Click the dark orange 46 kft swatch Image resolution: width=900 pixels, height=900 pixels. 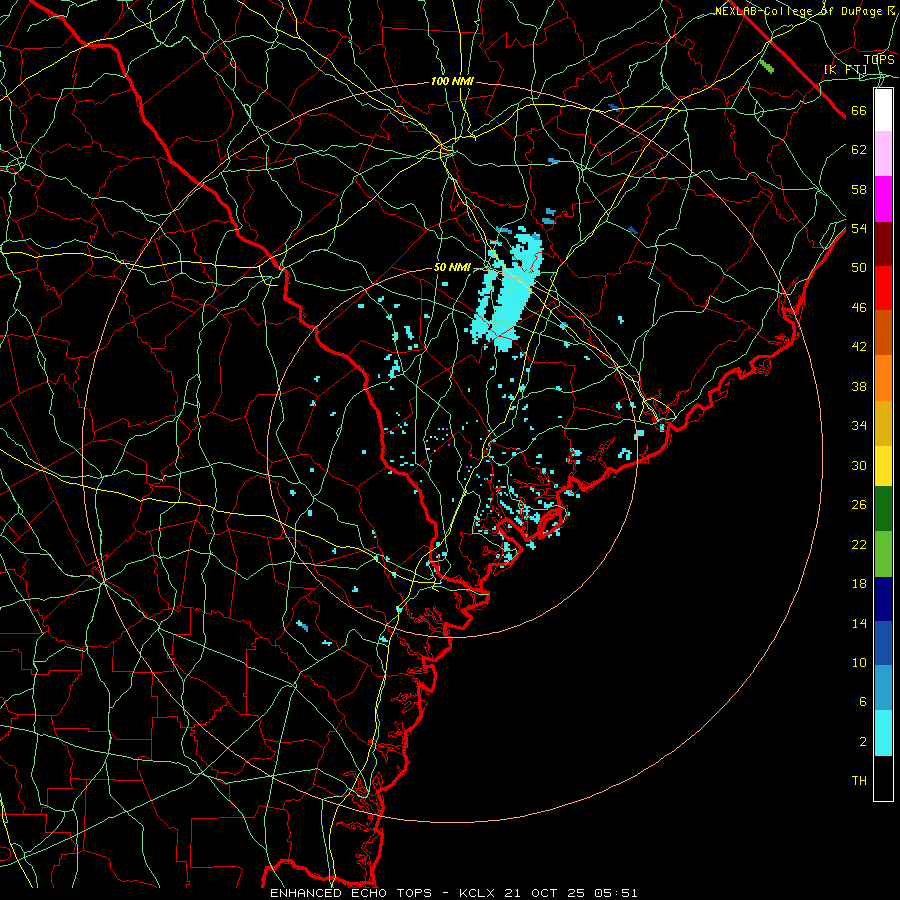tap(883, 333)
